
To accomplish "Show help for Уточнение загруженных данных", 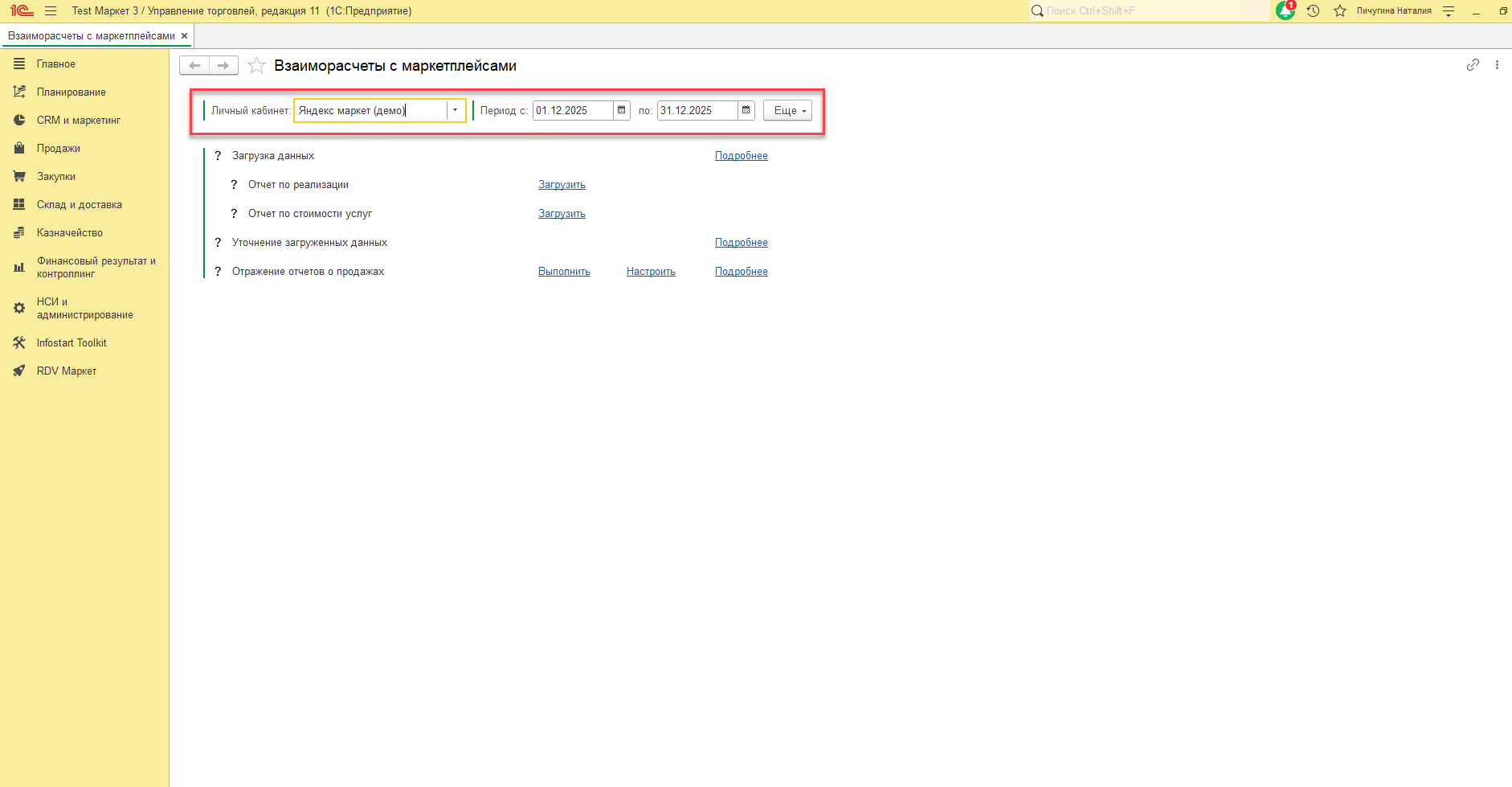I will pos(218,243).
